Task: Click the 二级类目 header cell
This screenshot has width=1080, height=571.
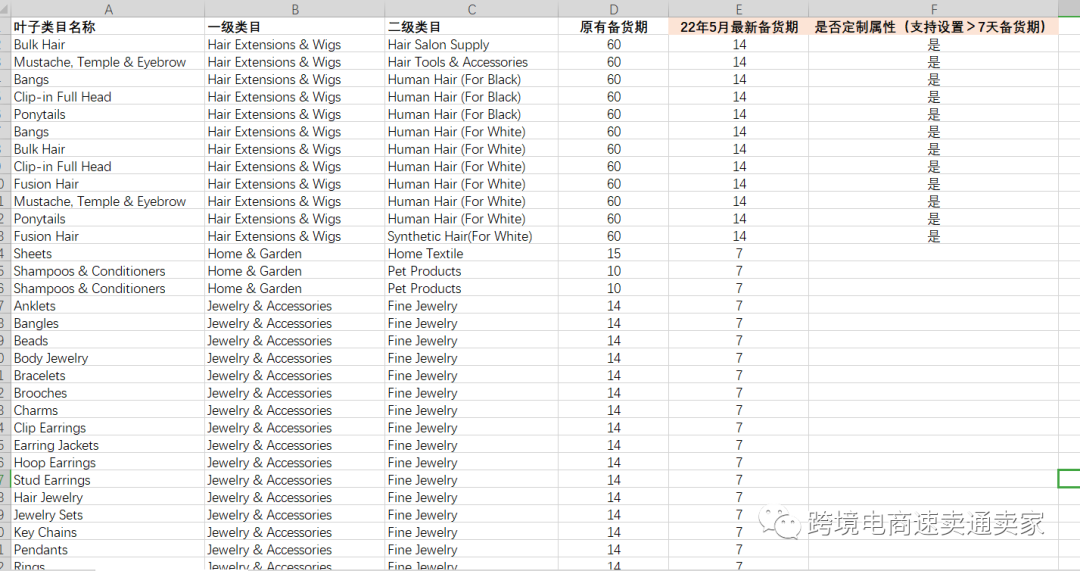Action: tap(471, 27)
